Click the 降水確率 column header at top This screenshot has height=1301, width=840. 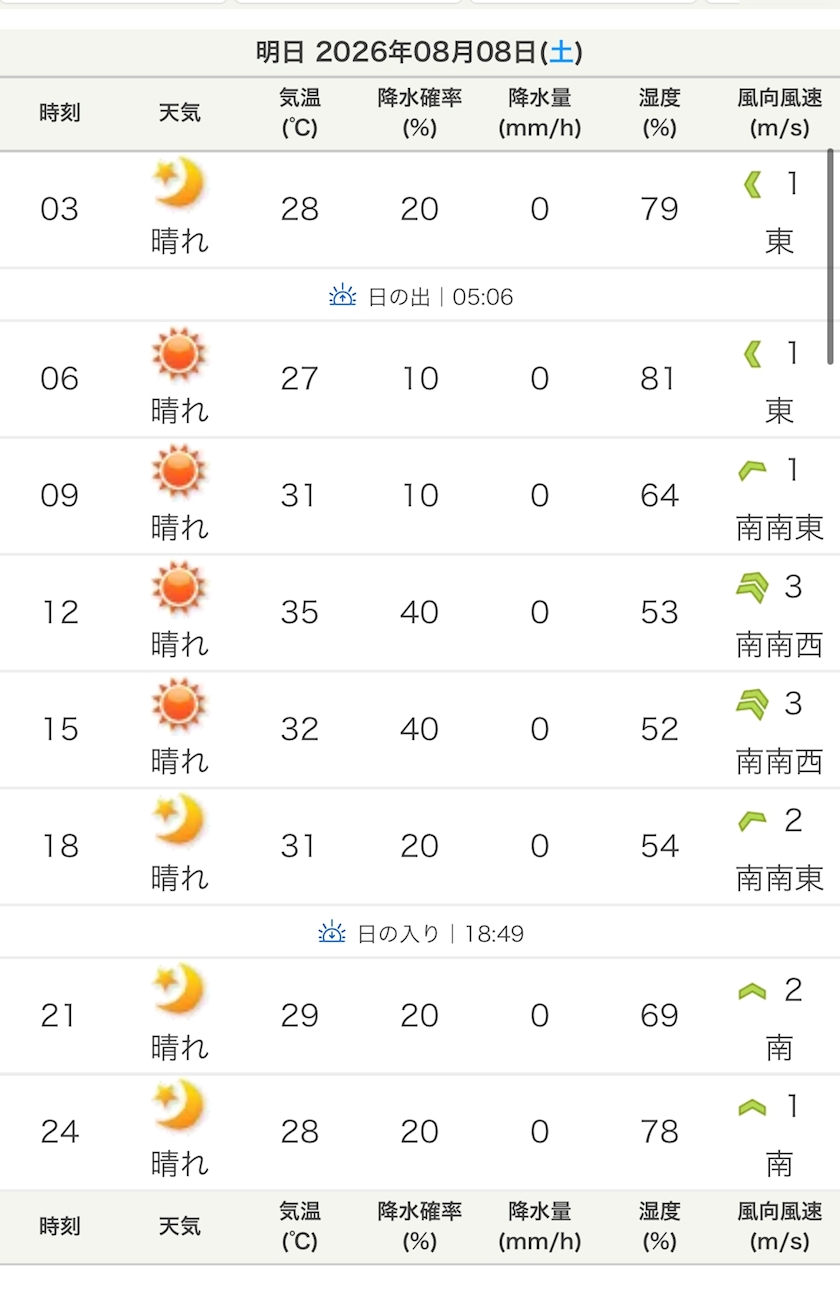coord(420,113)
